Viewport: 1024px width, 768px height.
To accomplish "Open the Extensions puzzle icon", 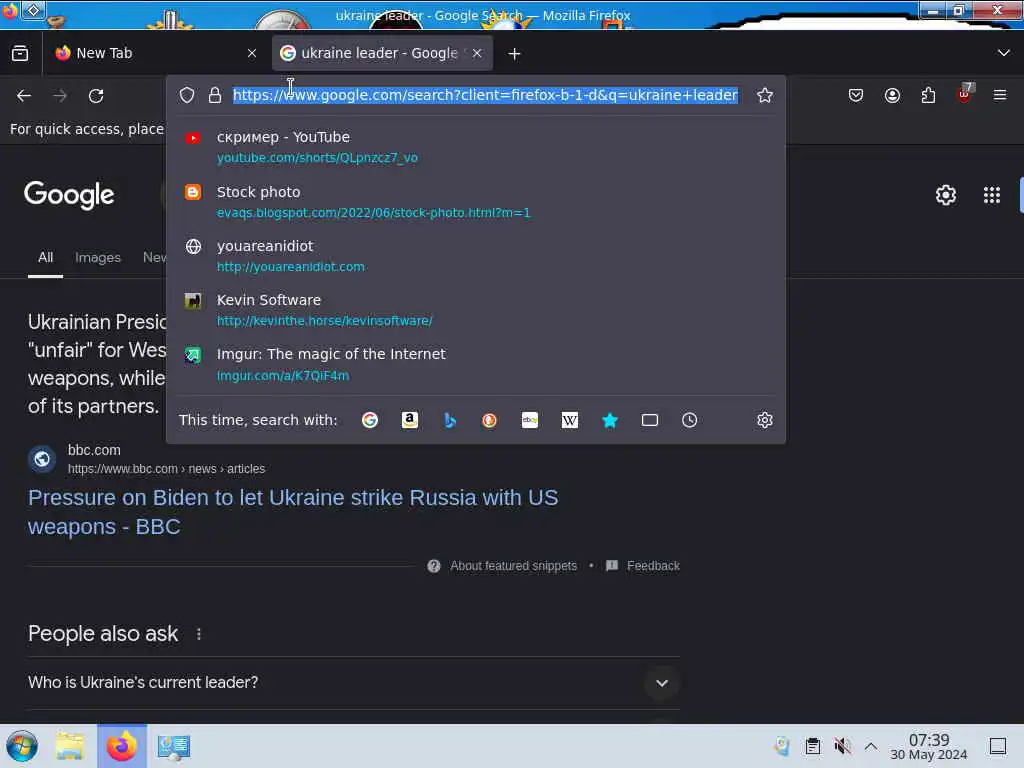I will (928, 95).
